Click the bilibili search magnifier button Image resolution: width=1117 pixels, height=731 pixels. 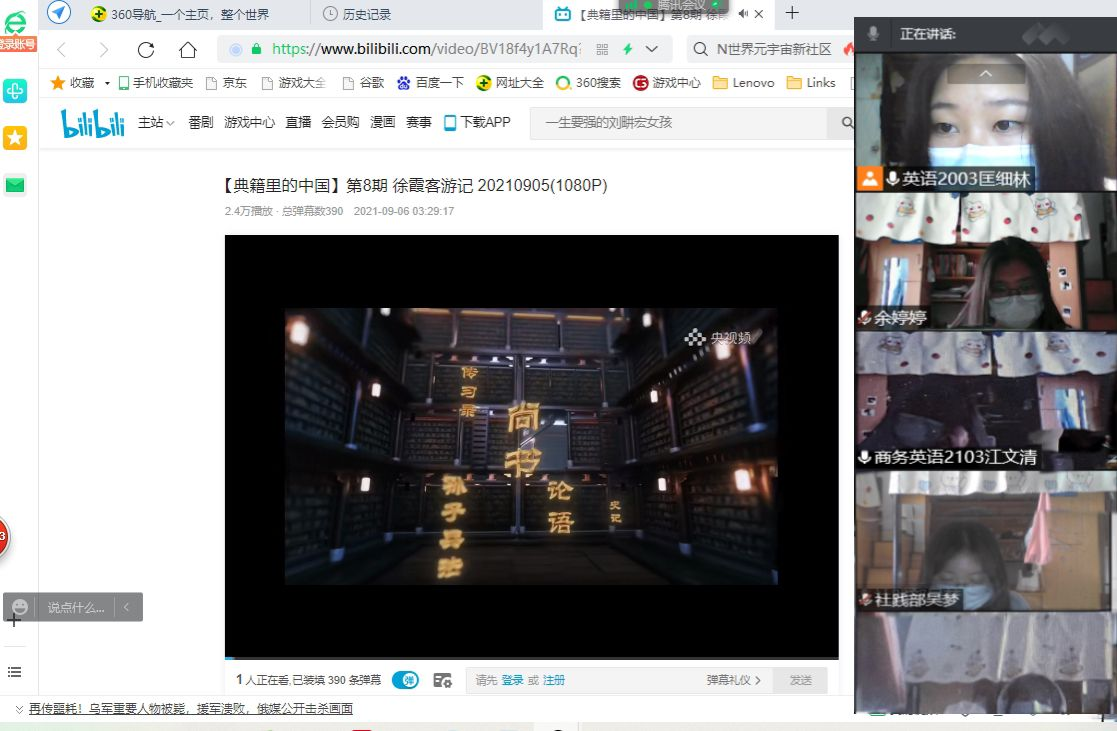pos(846,123)
